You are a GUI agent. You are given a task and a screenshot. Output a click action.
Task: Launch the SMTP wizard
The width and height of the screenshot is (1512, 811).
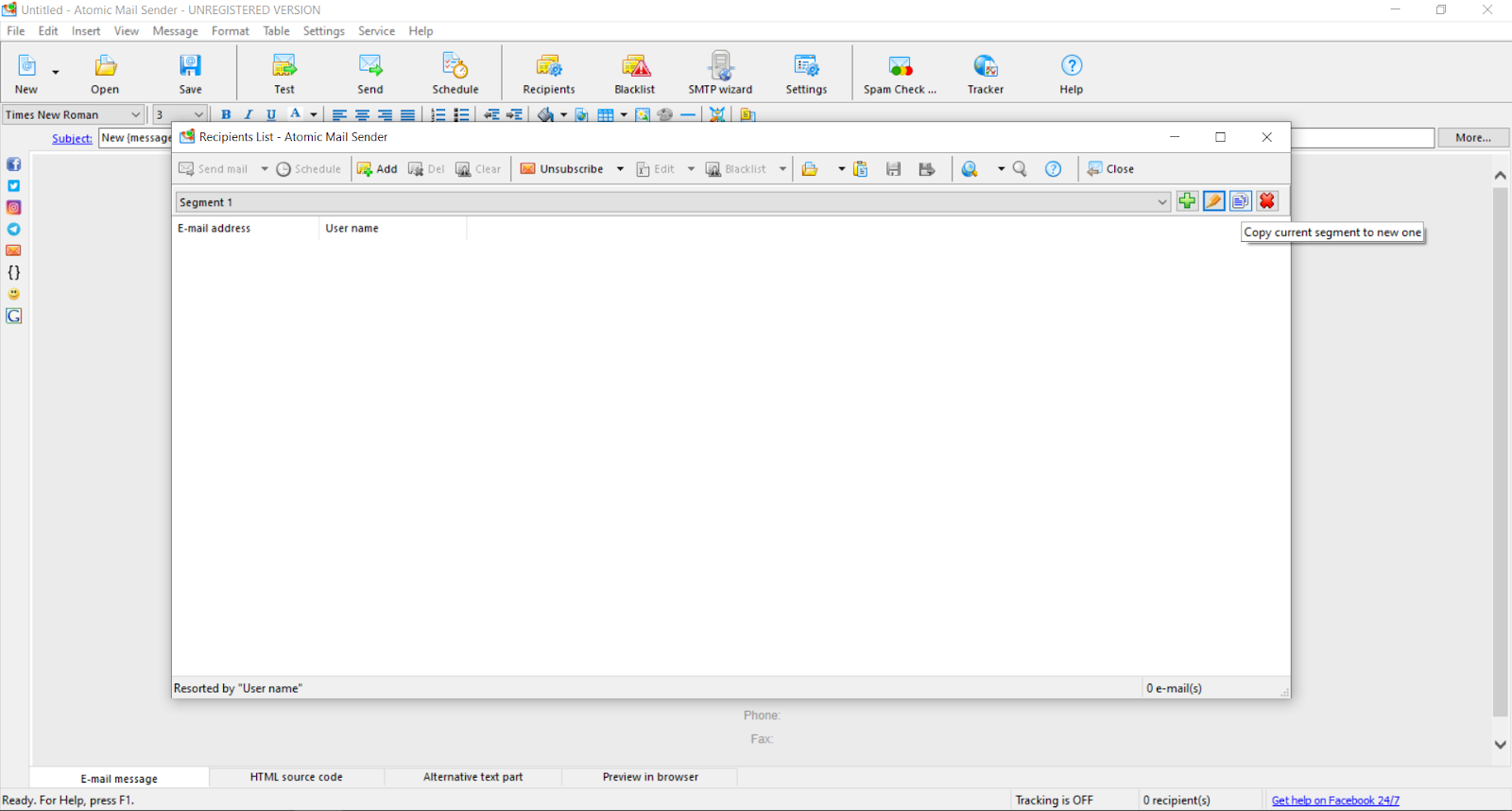720,74
